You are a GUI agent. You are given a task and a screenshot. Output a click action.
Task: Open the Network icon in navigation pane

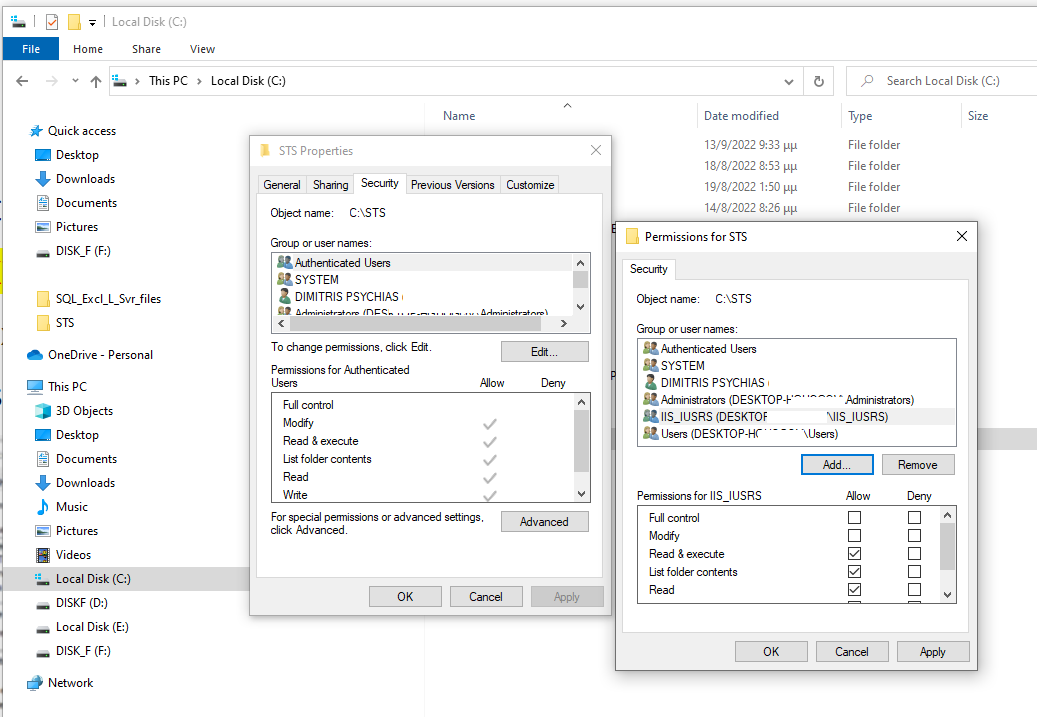[36, 683]
